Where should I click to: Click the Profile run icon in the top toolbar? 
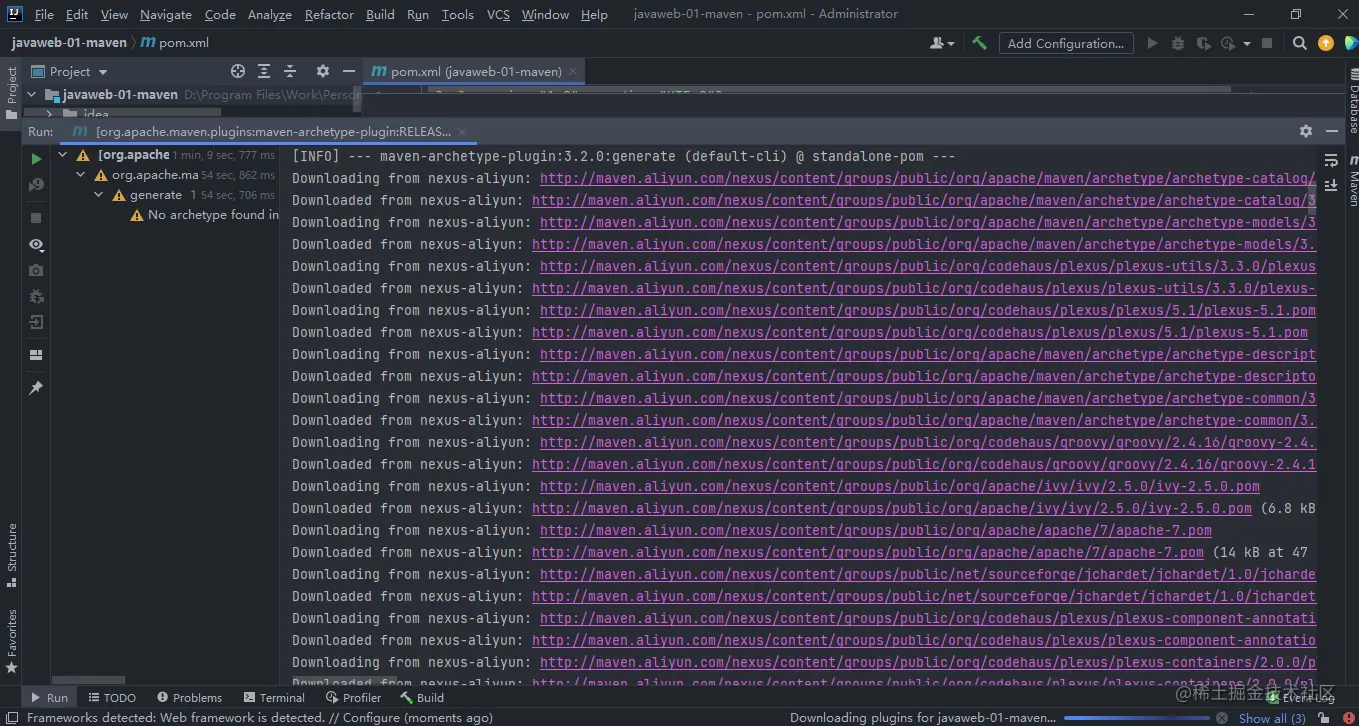point(1229,43)
